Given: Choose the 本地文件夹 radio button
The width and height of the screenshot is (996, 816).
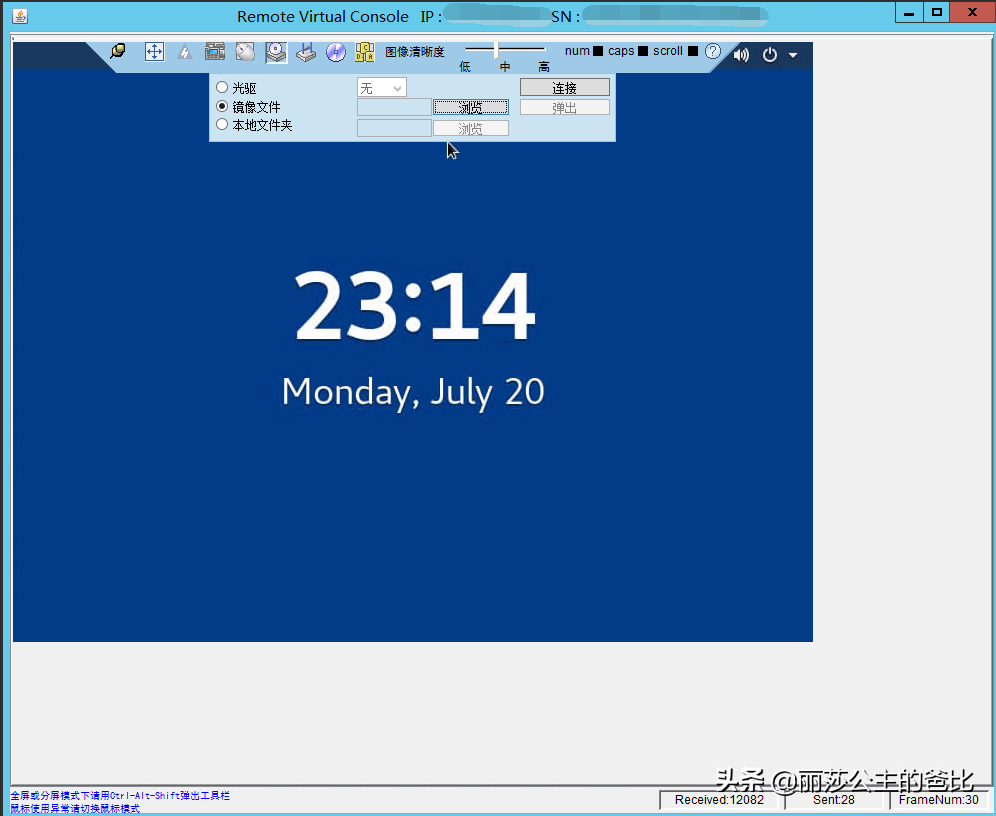Looking at the screenshot, I should (x=222, y=125).
